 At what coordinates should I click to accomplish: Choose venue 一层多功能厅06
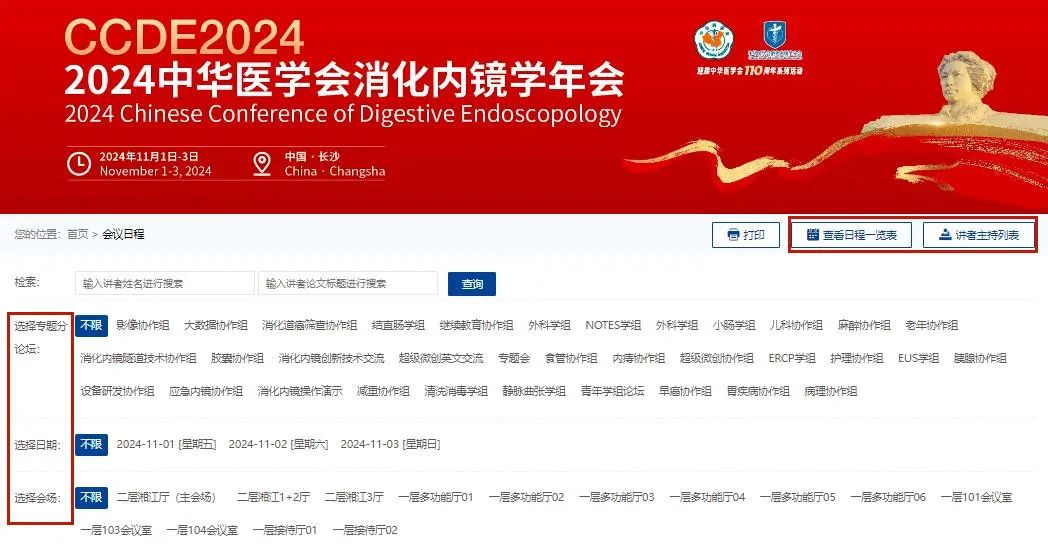888,497
